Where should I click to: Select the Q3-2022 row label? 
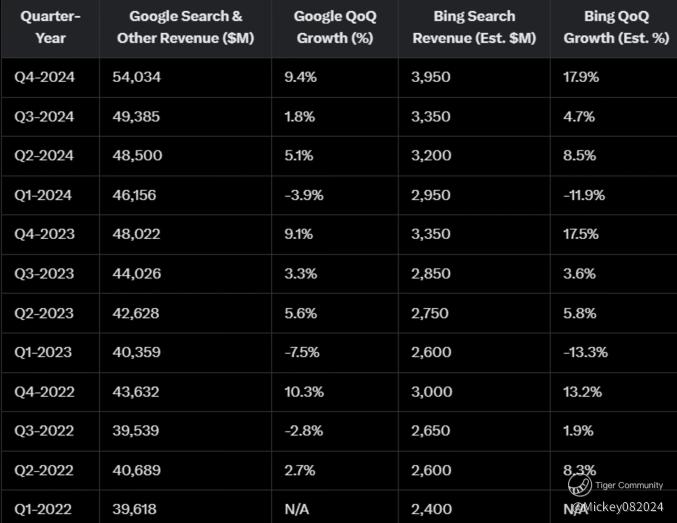coord(44,431)
